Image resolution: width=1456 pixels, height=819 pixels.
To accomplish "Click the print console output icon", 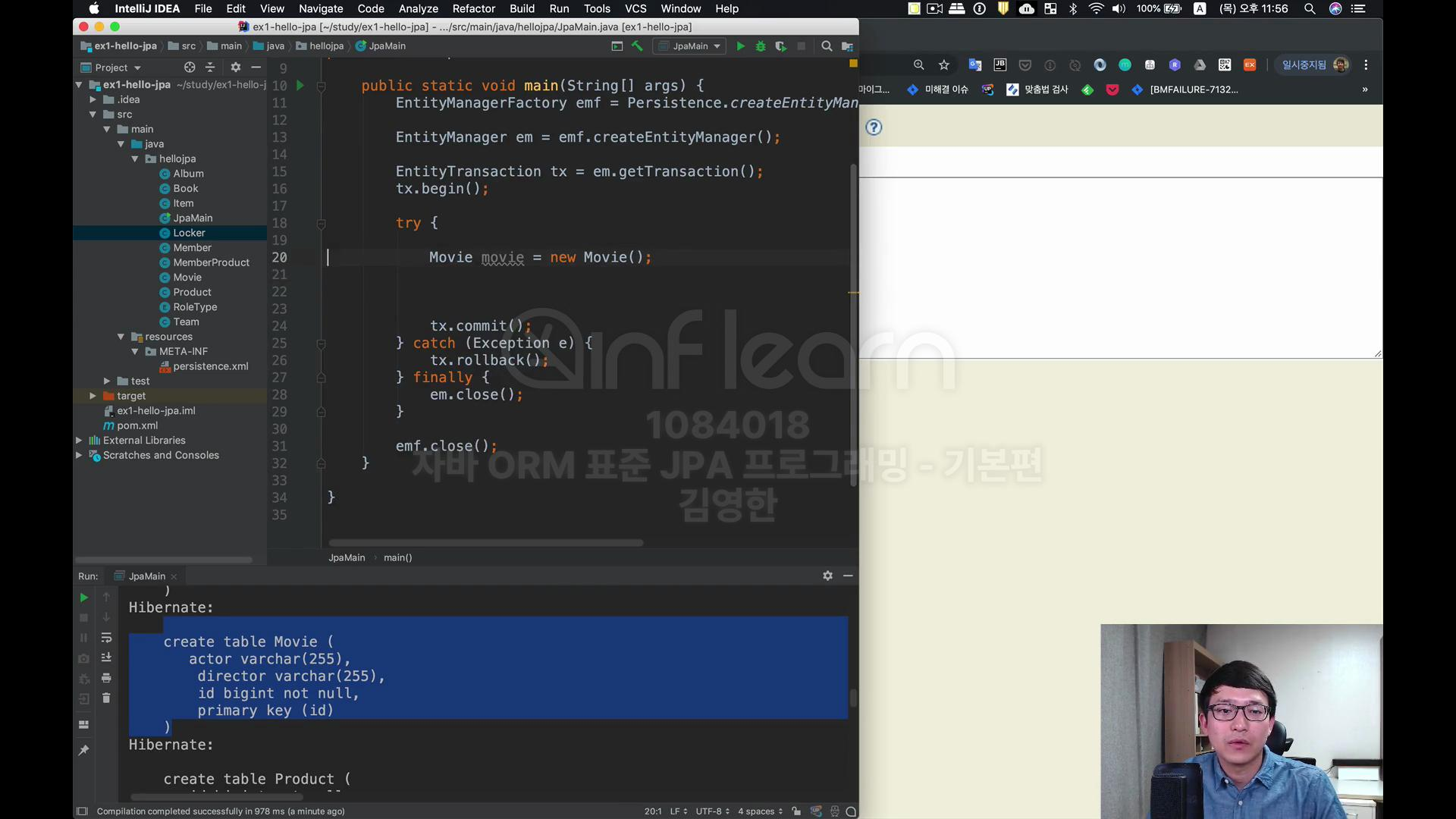I will coord(106,678).
